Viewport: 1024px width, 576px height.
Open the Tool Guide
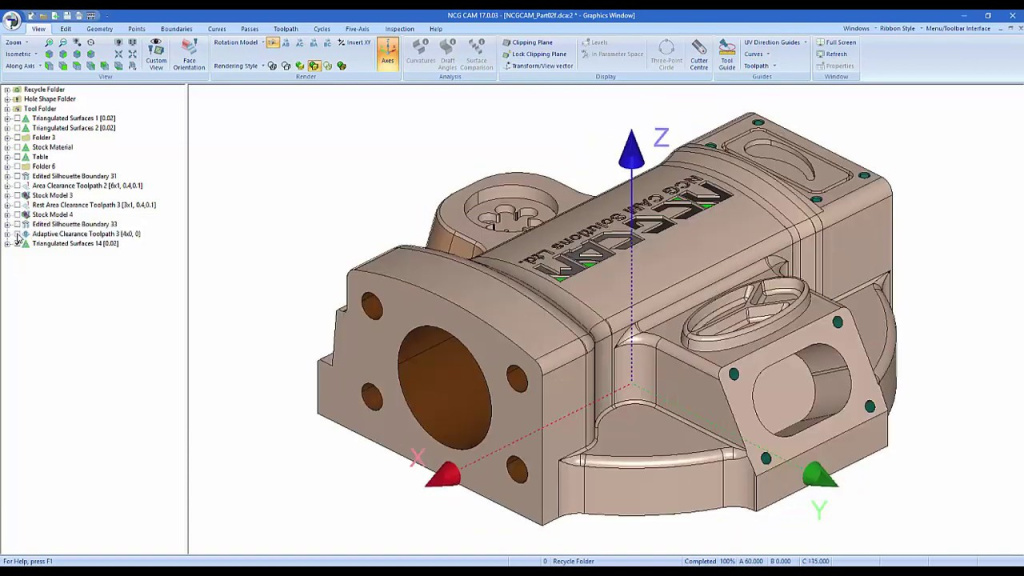coord(727,54)
